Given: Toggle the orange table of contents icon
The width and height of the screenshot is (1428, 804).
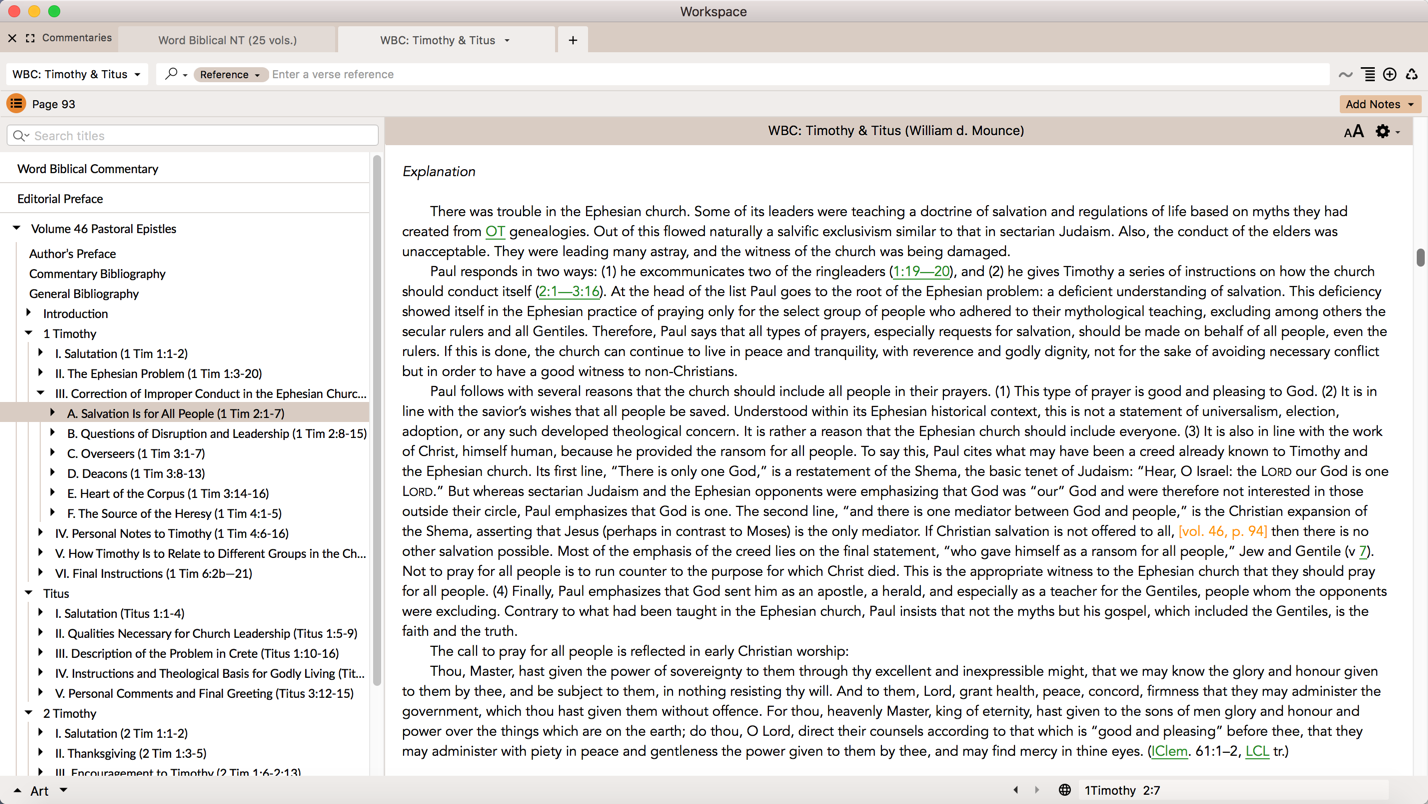Looking at the screenshot, I should 16,104.
